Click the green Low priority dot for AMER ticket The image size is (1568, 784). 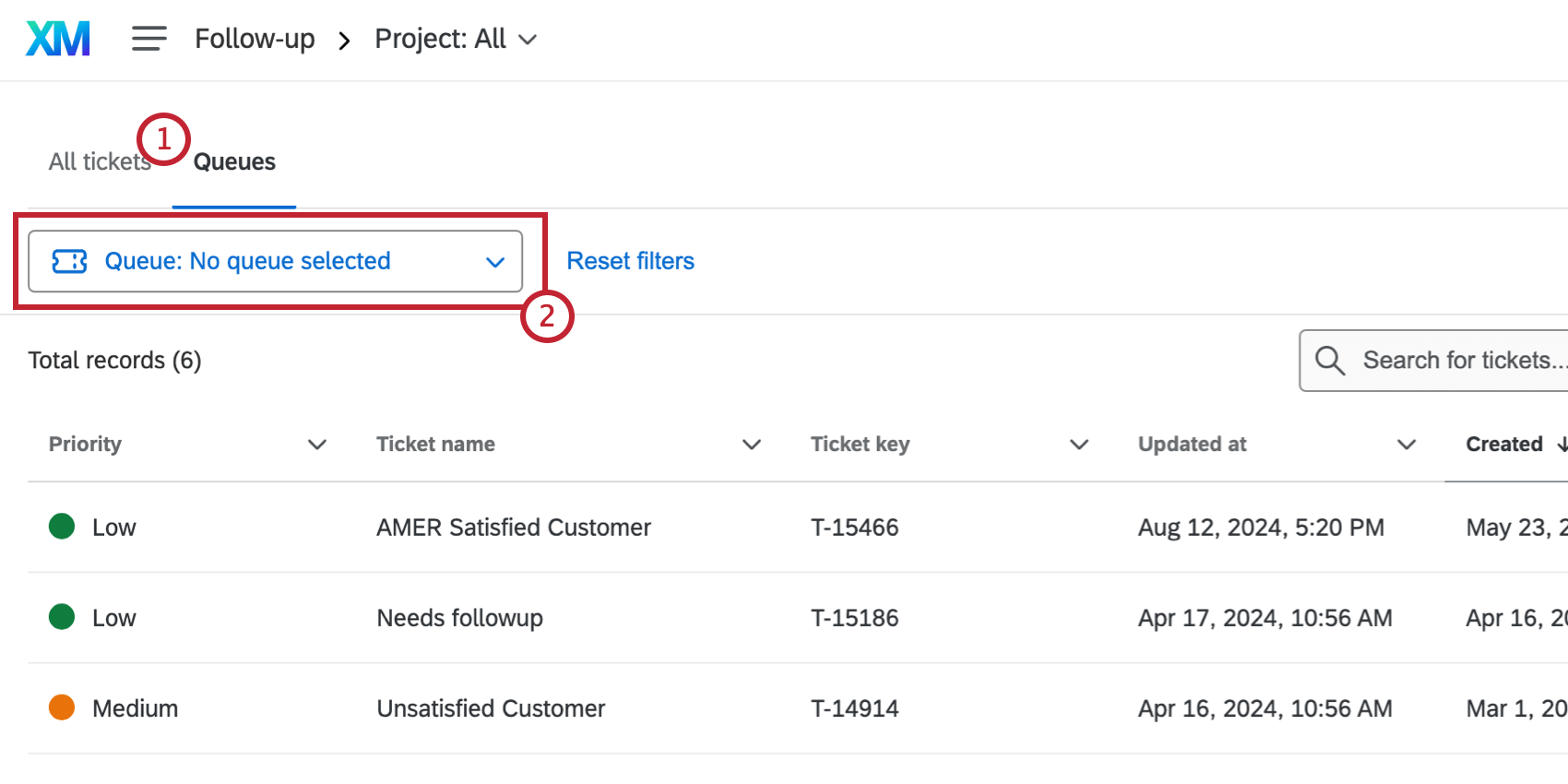pyautogui.click(x=62, y=527)
